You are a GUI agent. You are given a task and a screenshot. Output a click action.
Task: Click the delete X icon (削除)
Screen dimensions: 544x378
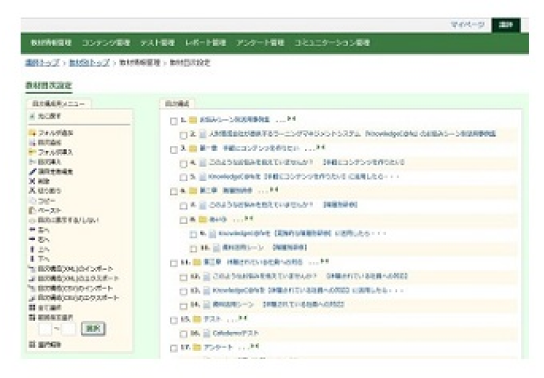[x=32, y=181]
